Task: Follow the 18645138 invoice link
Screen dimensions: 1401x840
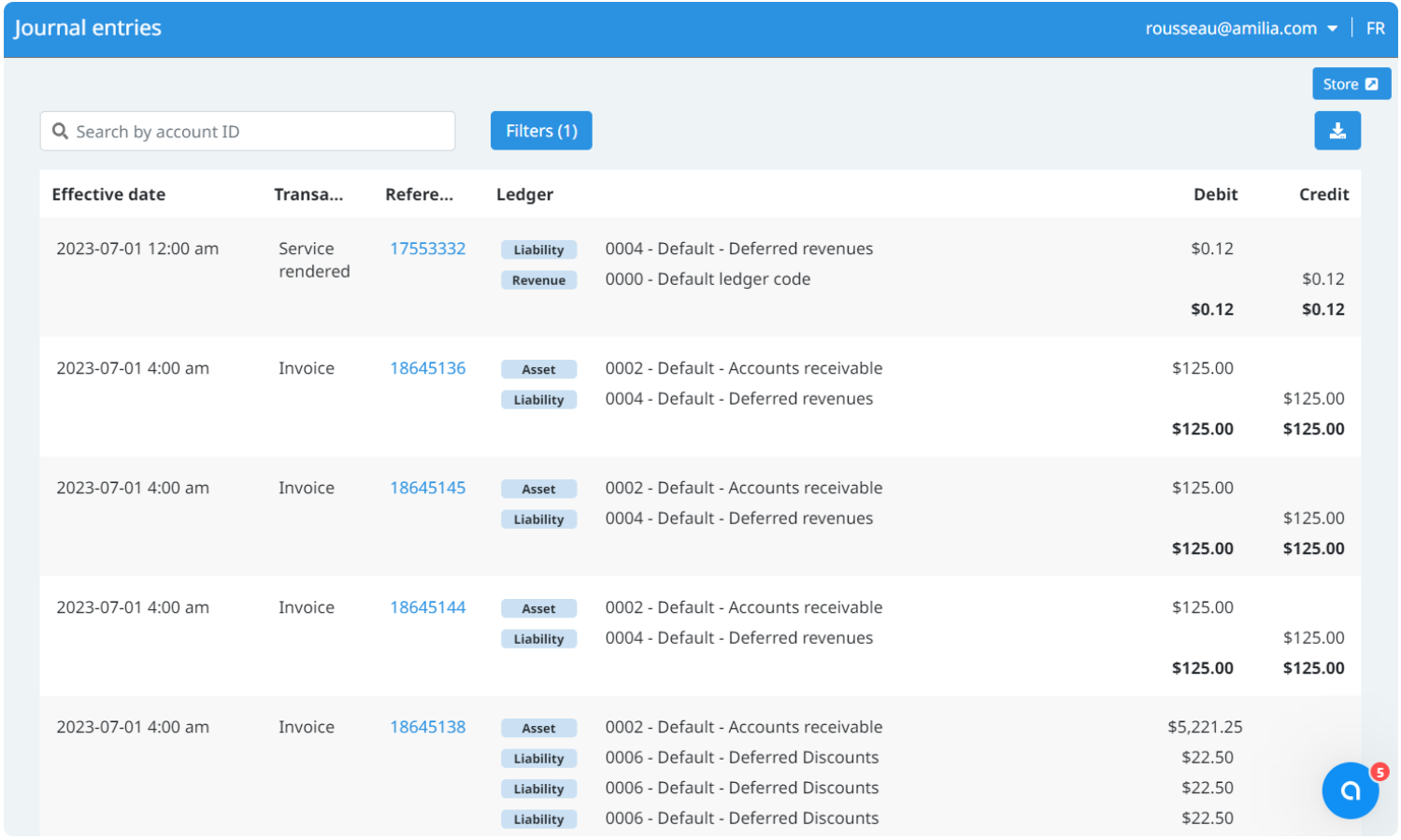Action: [428, 727]
